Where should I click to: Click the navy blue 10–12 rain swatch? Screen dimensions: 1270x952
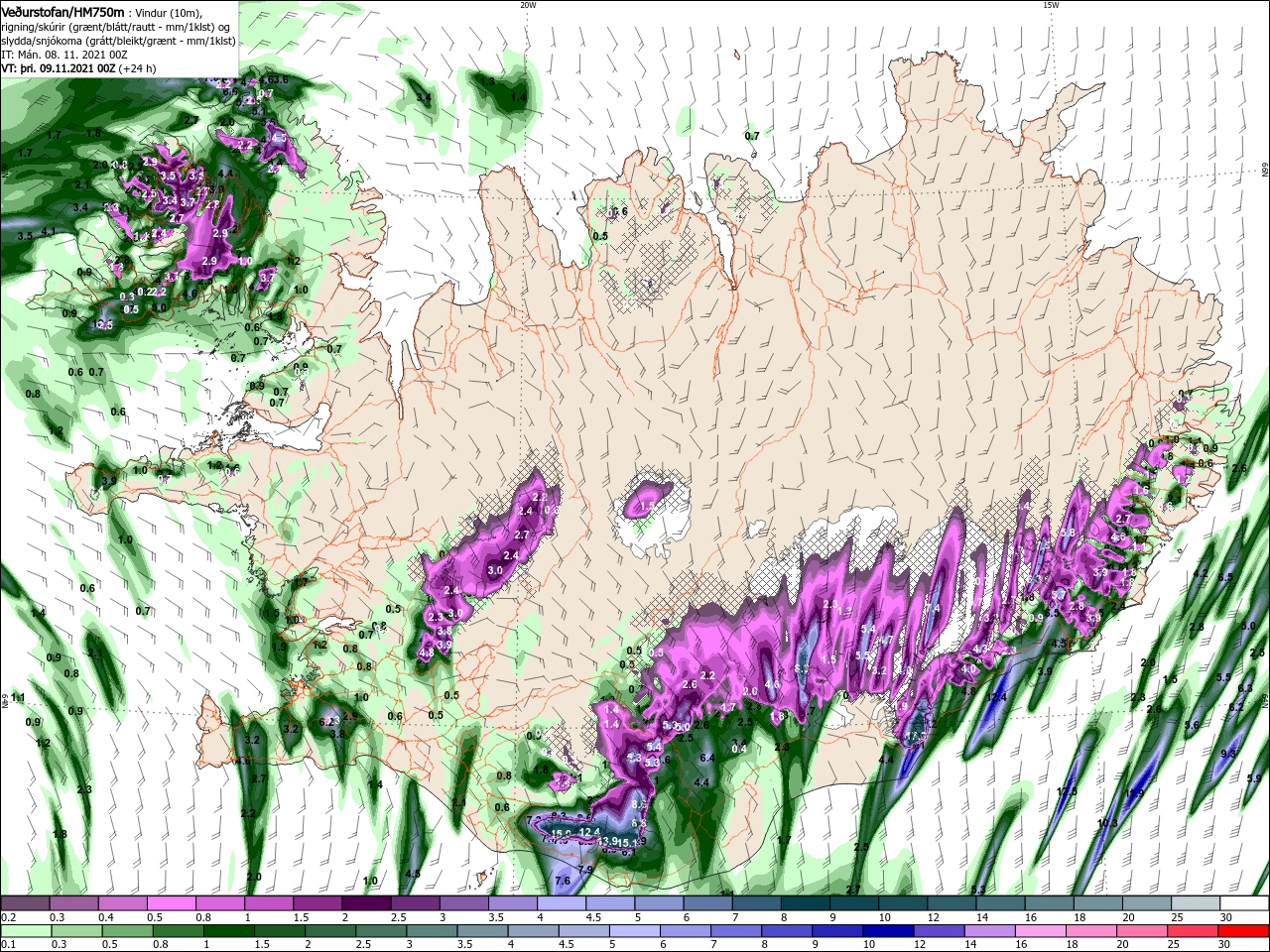[x=888, y=931]
